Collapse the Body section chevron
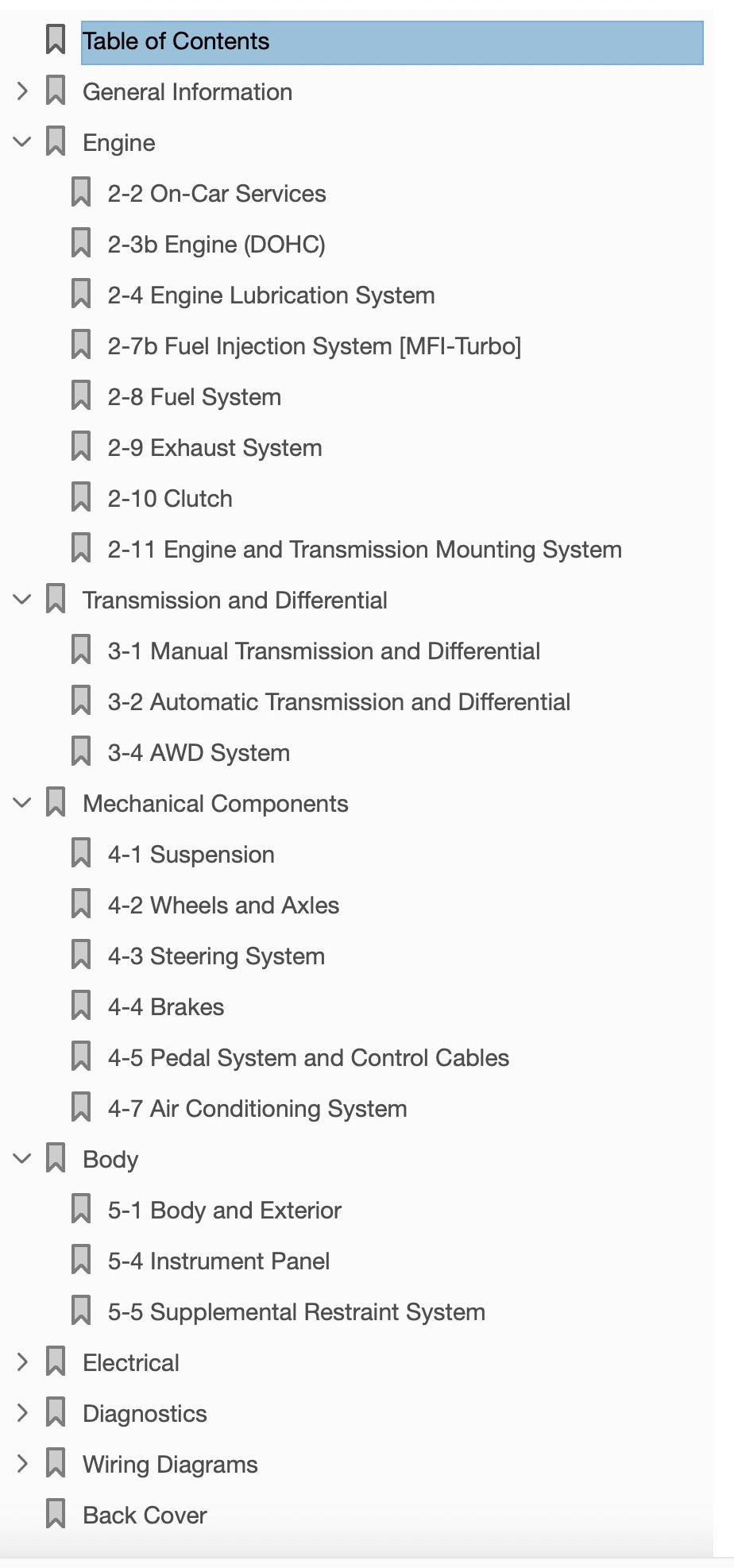This screenshot has width=734, height=1568. click(22, 1159)
